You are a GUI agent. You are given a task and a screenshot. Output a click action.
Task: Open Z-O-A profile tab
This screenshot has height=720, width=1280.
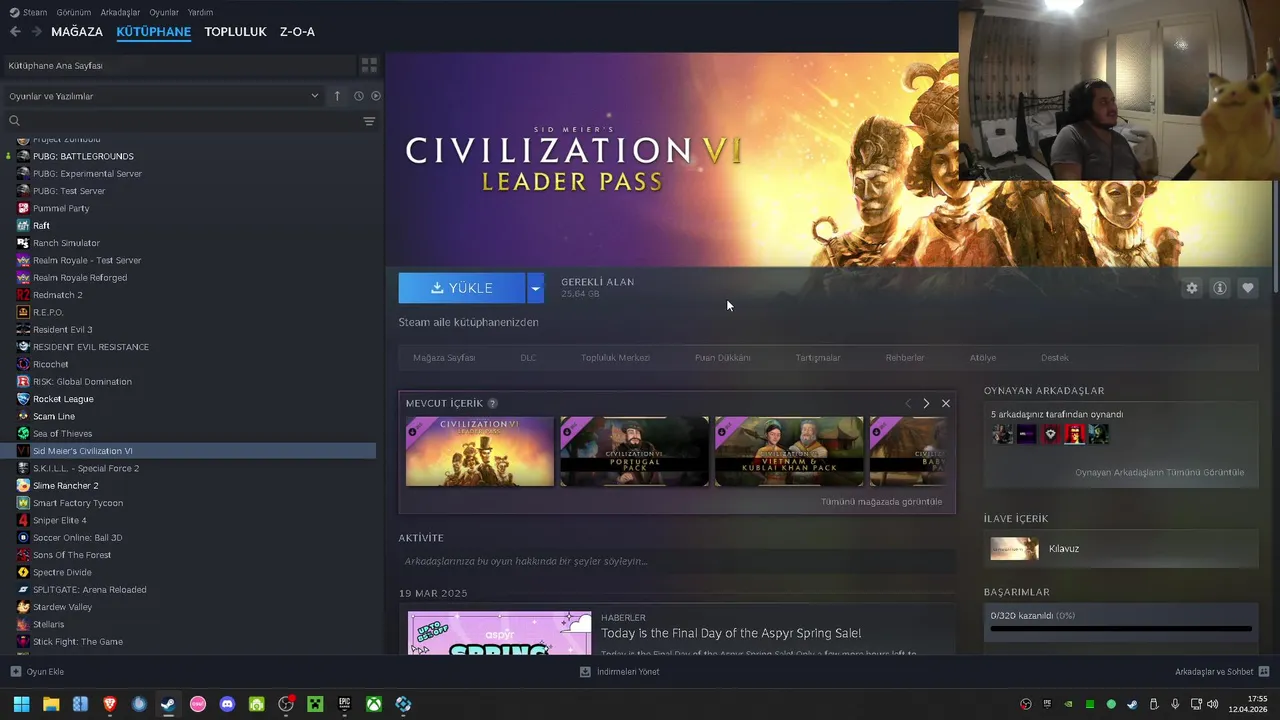[297, 32]
